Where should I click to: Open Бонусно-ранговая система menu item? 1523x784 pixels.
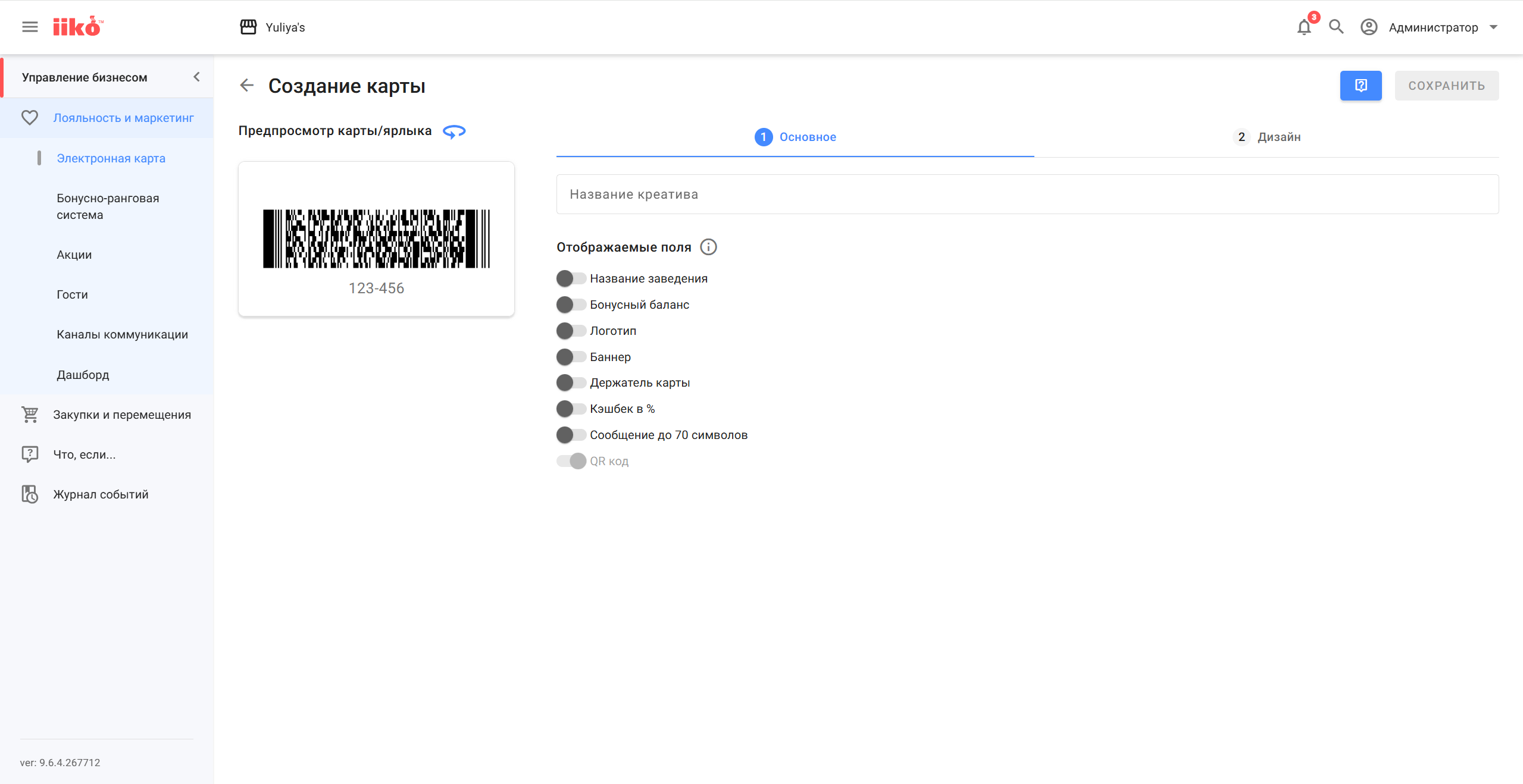point(108,206)
